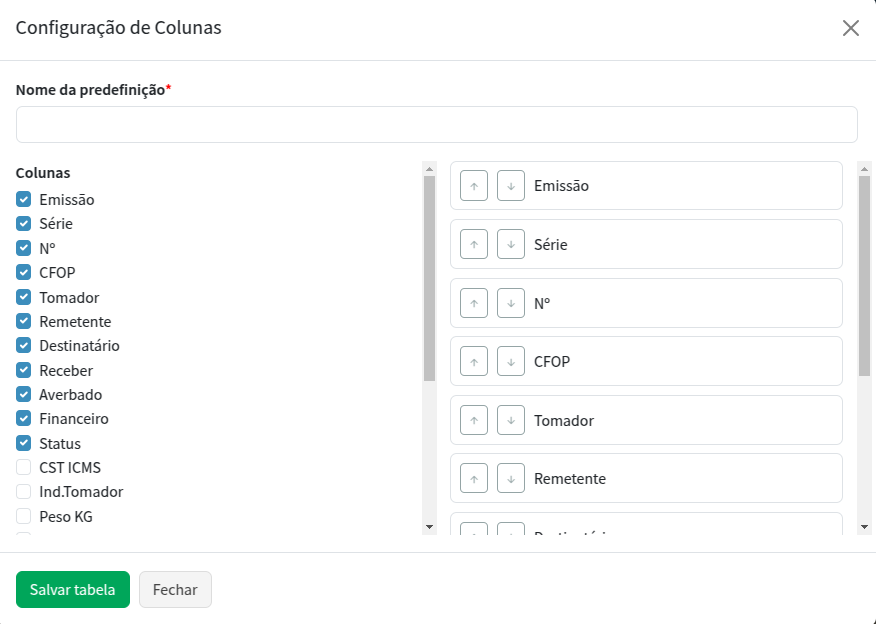Check the Peso KG checkbox
This screenshot has height=624, width=876.
pos(24,517)
